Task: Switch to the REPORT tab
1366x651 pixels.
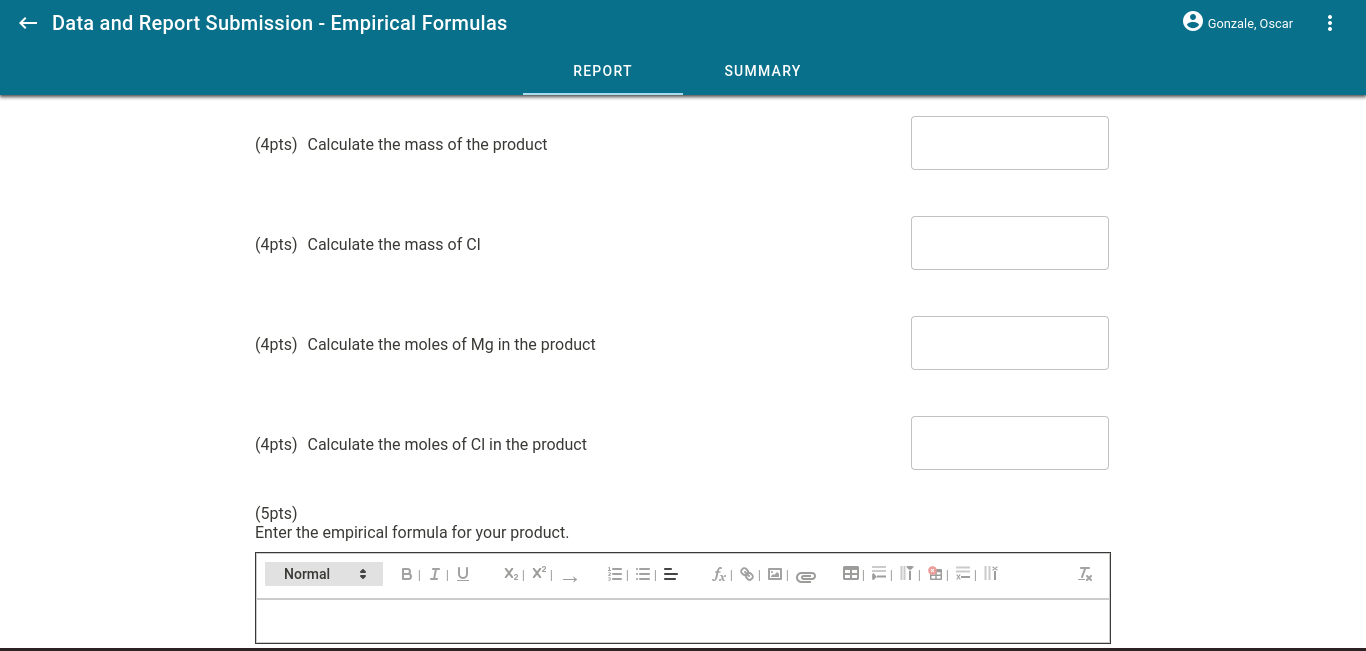Action: click(602, 70)
